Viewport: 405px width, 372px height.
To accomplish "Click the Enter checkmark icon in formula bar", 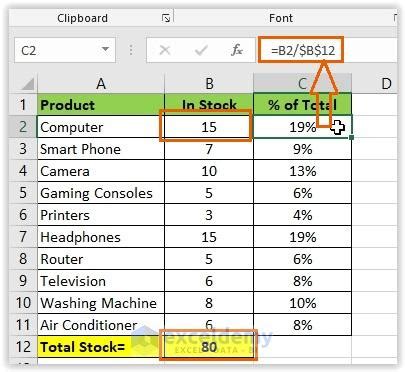I will coord(201,50).
